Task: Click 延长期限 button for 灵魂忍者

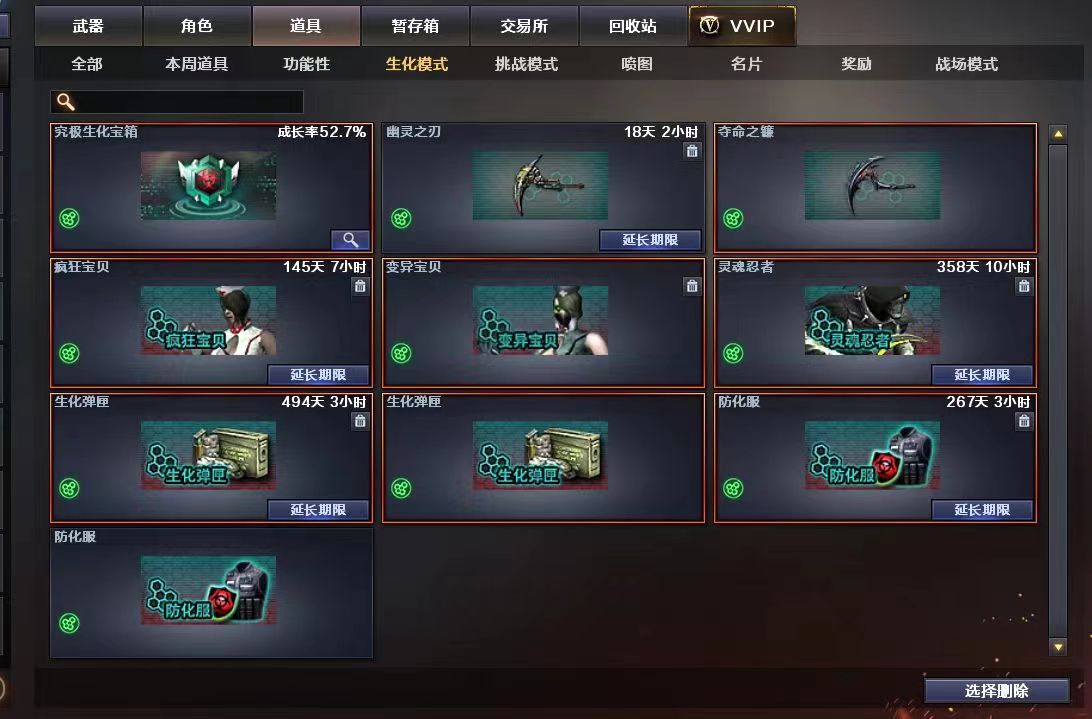Action: coord(982,375)
